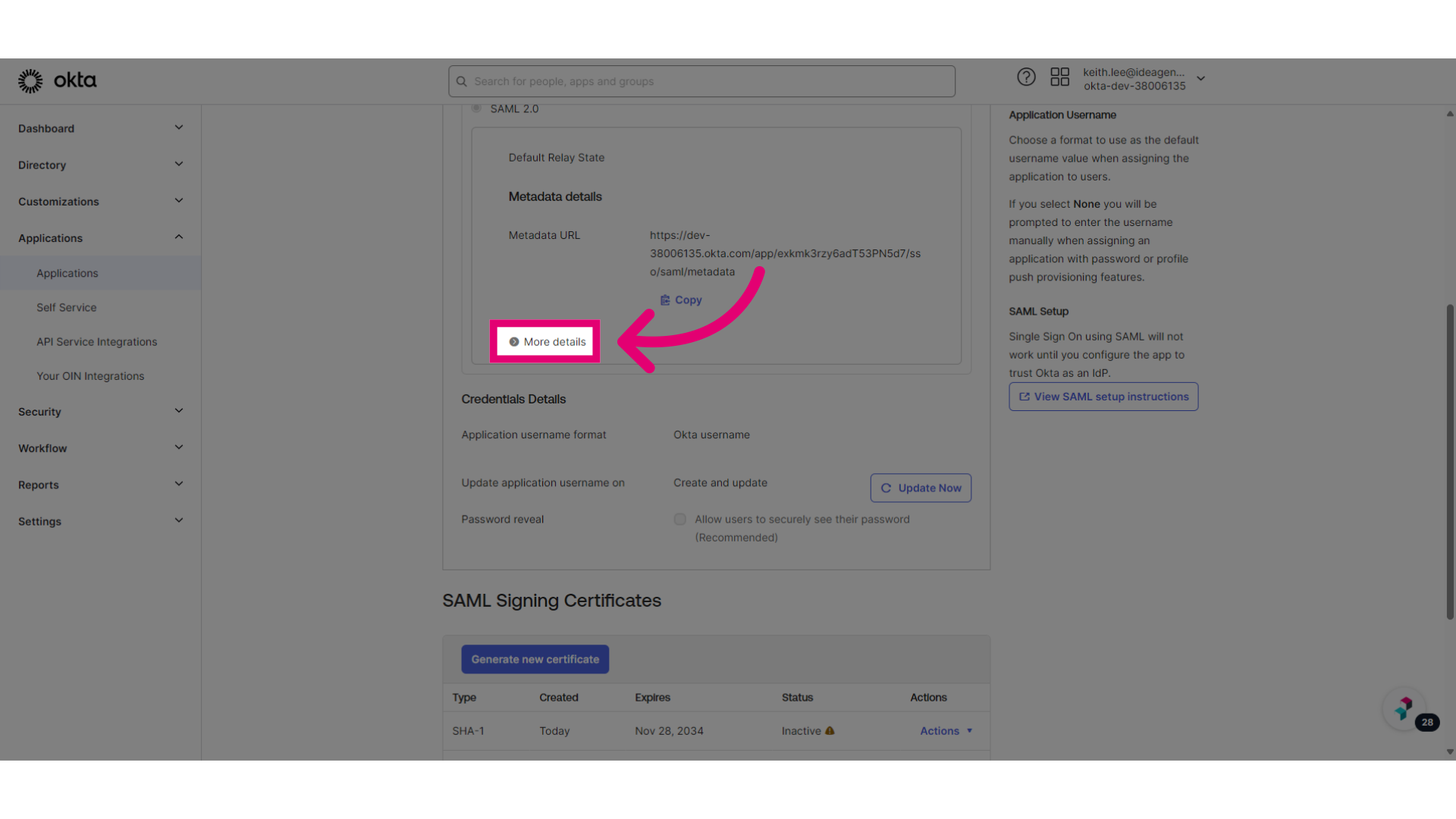Expand the Dashboard menu chevron

[x=179, y=127]
